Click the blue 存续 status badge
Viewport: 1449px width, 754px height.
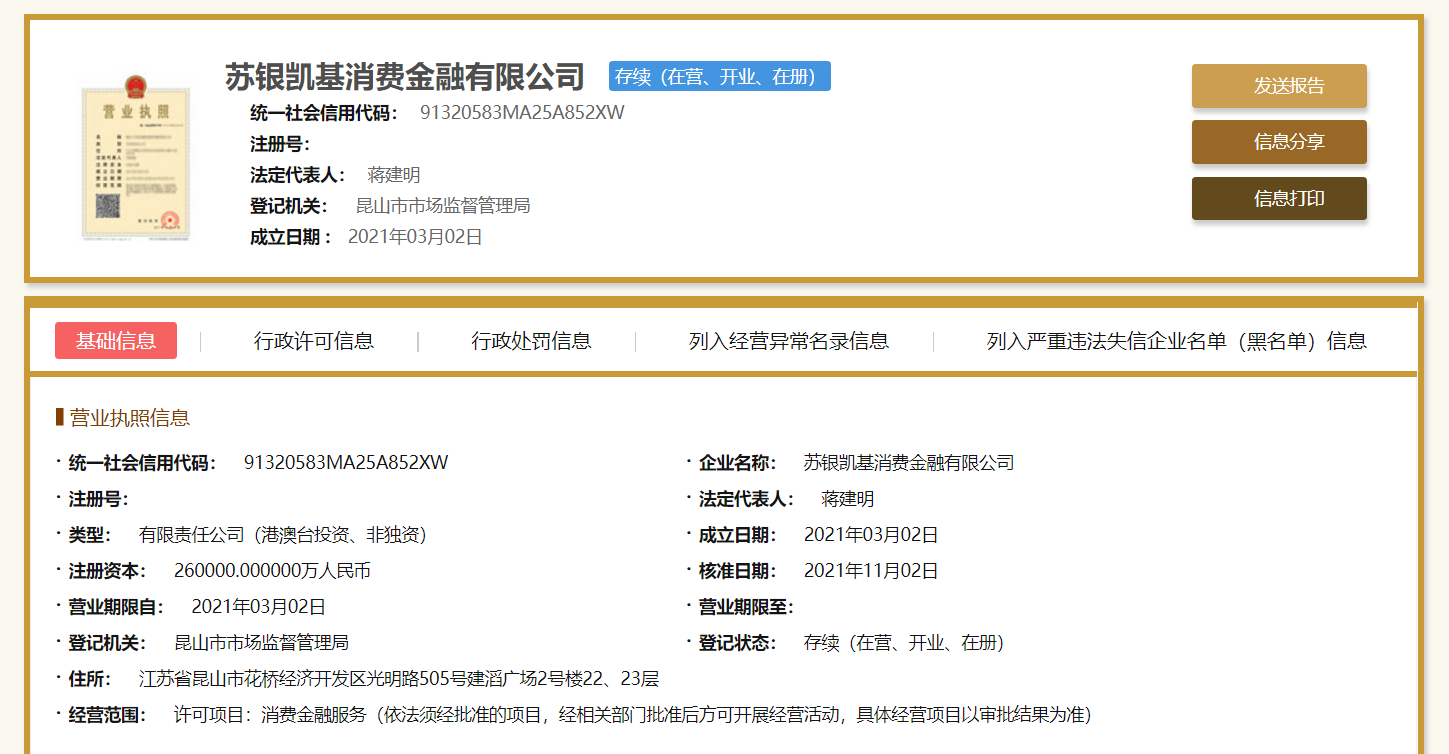click(719, 77)
